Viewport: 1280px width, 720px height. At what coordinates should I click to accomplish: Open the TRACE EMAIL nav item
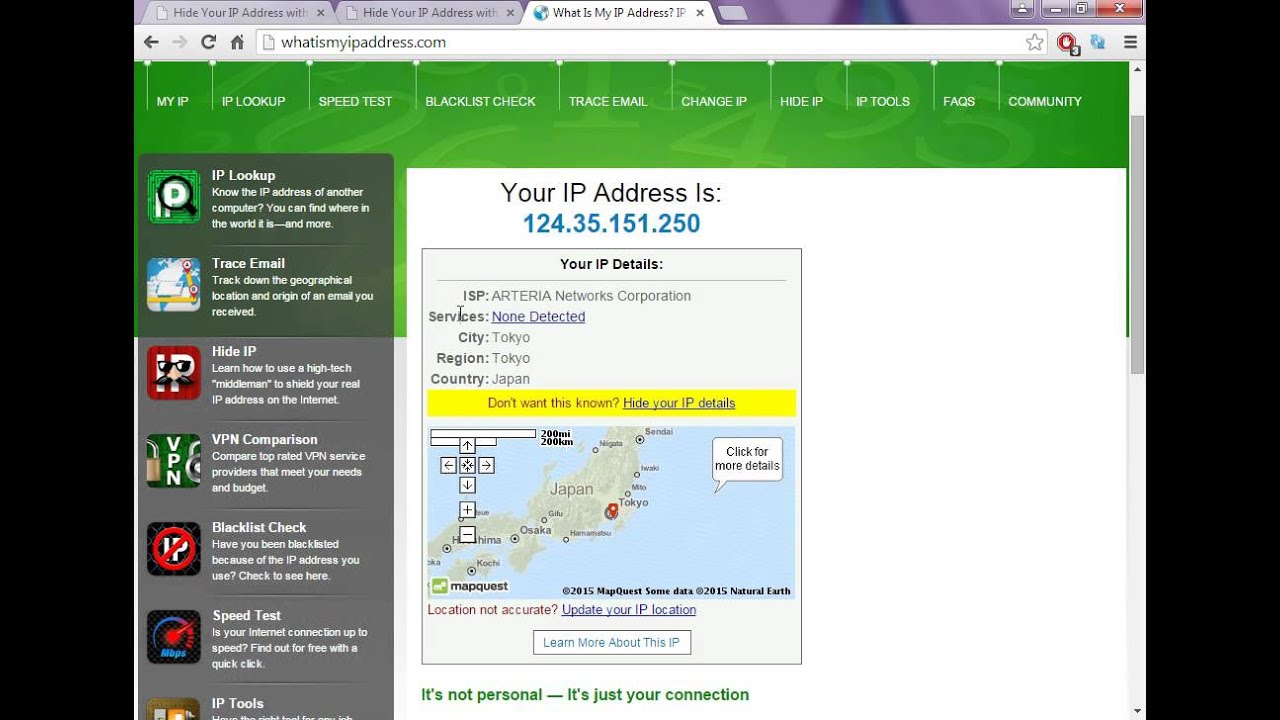click(x=608, y=101)
